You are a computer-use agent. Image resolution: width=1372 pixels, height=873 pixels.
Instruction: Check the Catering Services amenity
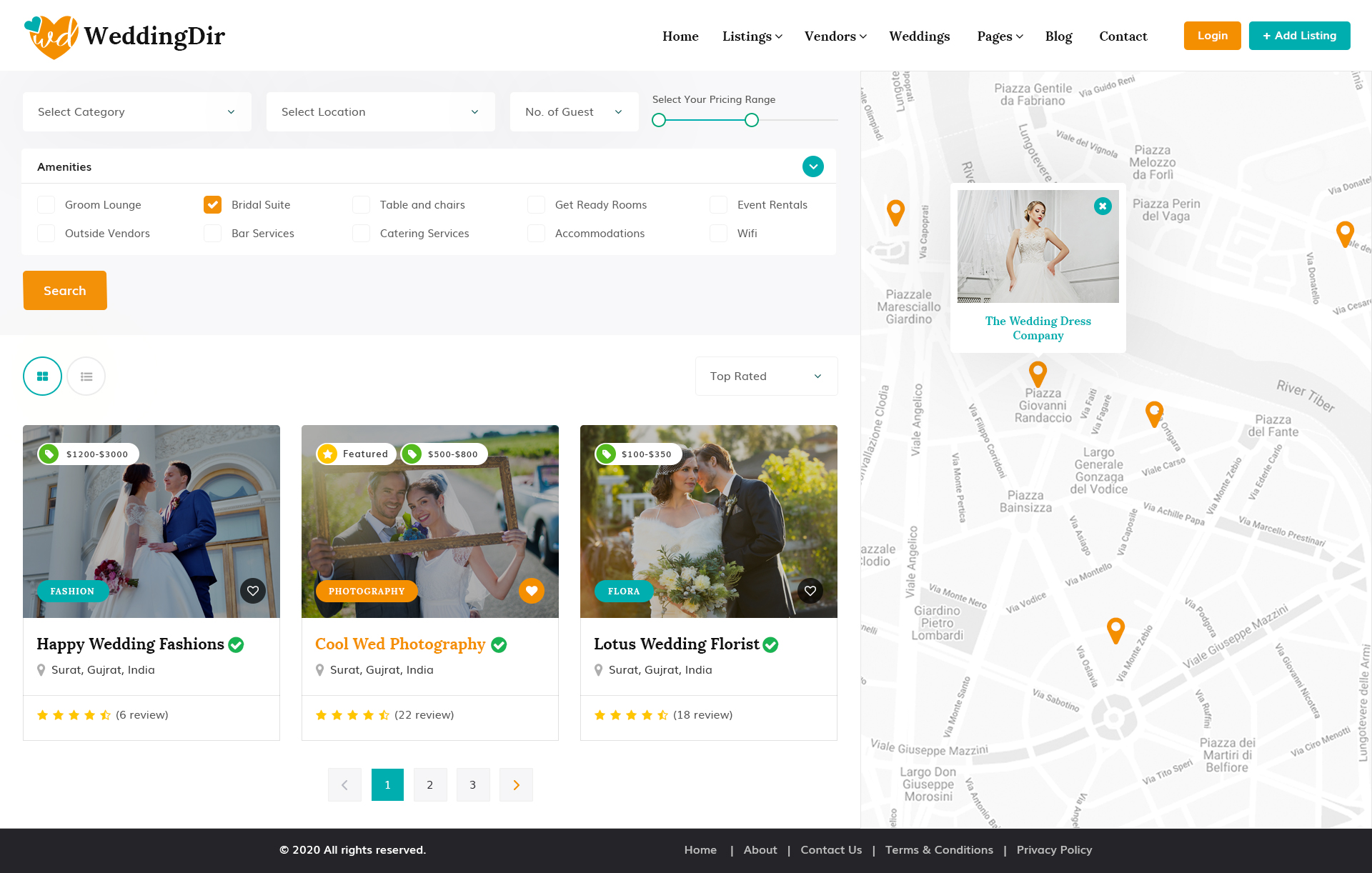[x=362, y=234]
